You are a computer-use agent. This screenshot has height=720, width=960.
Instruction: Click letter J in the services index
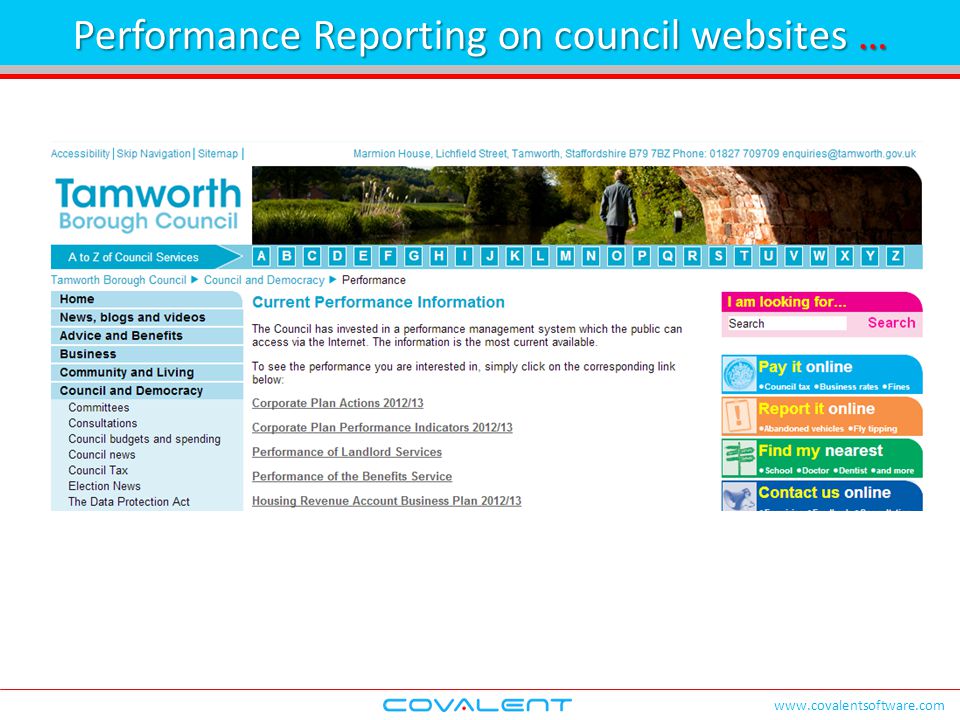[x=490, y=256]
